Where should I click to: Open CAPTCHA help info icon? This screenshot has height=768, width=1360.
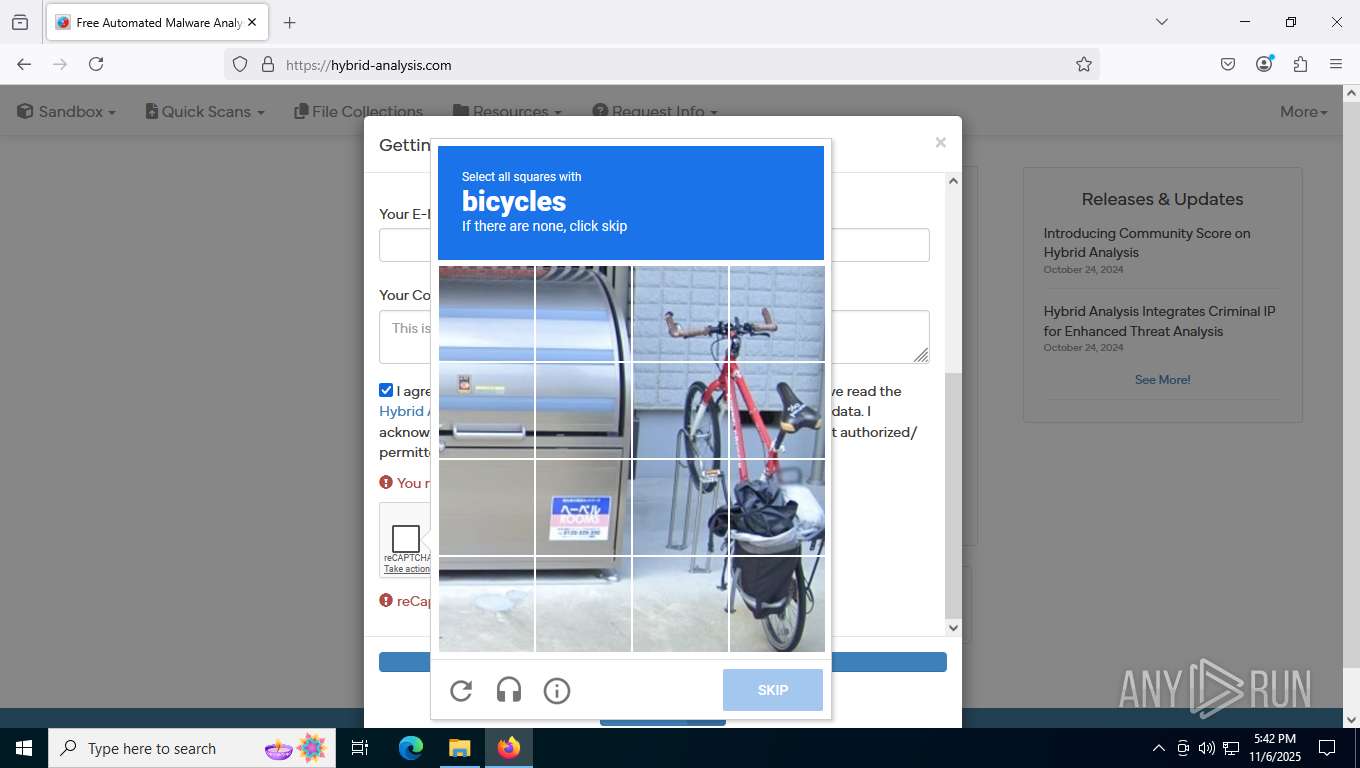(x=557, y=690)
